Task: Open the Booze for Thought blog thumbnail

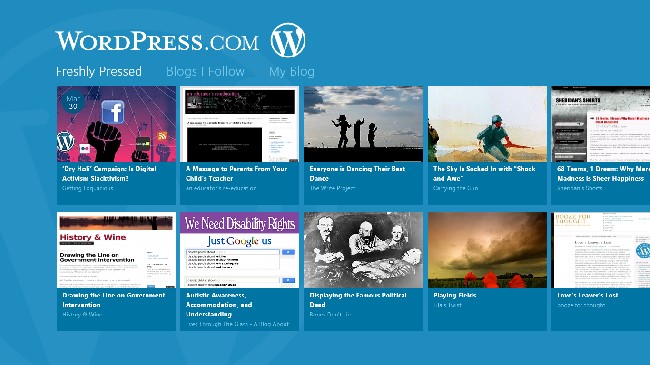Action: tap(601, 250)
